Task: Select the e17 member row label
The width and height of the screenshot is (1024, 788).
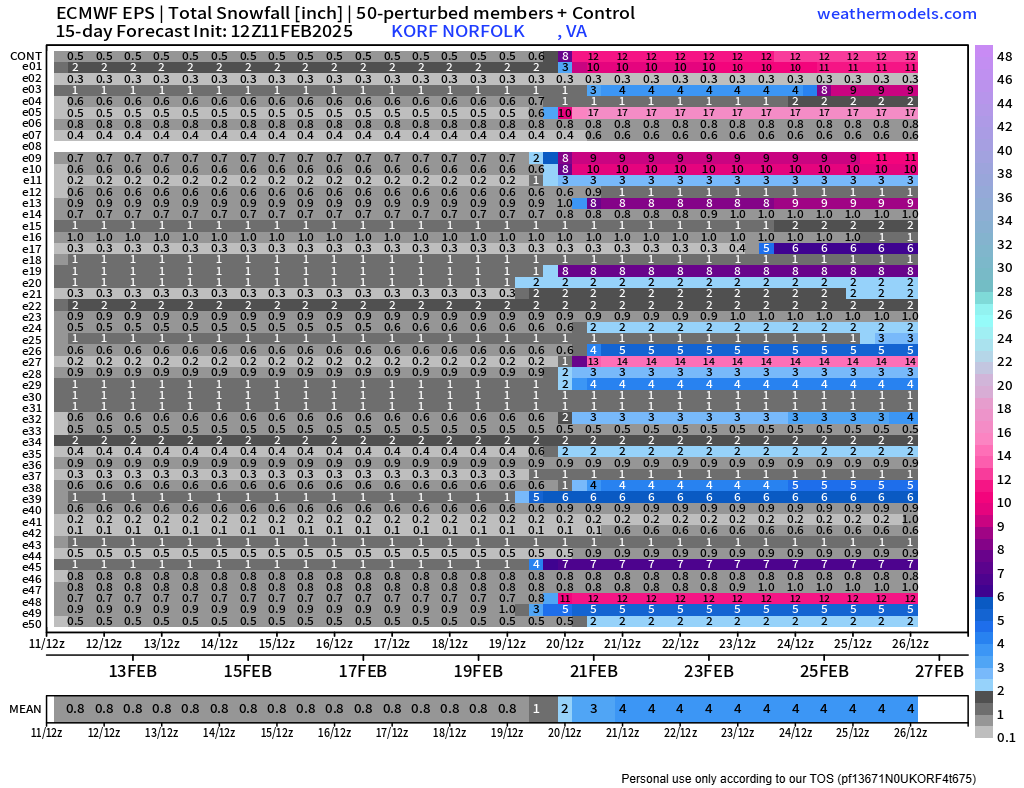Action: tap(31, 249)
